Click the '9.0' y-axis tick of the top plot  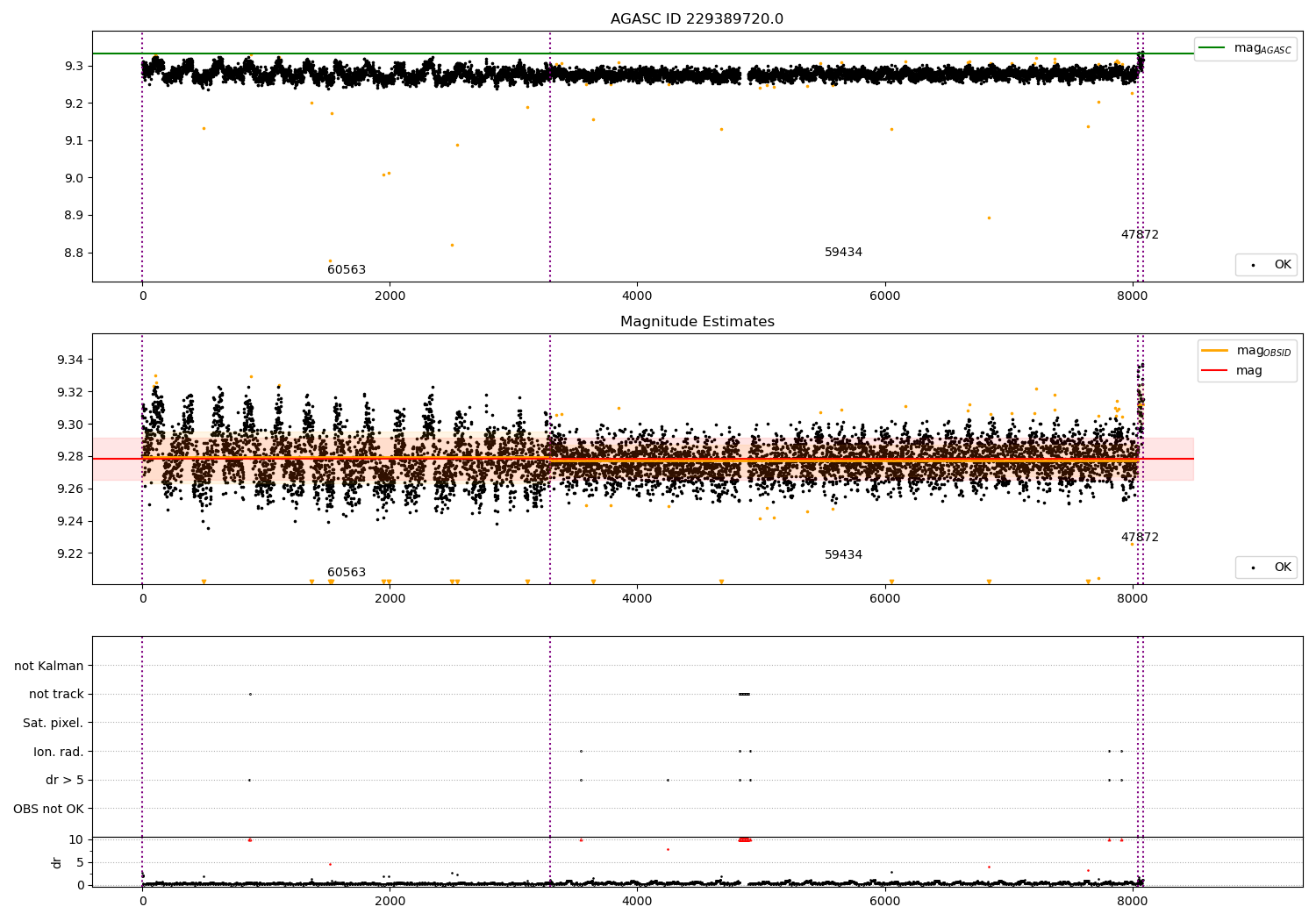tap(75, 178)
